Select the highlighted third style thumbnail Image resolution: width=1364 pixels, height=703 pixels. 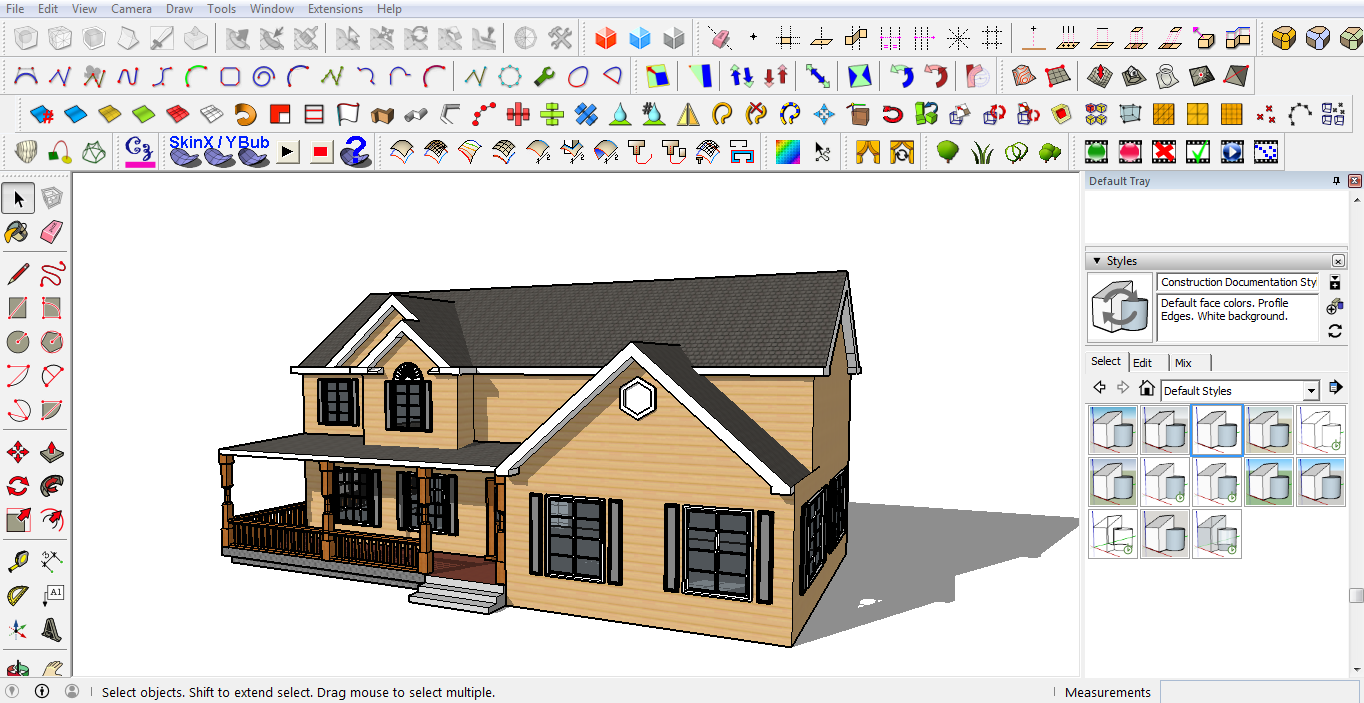click(1218, 430)
